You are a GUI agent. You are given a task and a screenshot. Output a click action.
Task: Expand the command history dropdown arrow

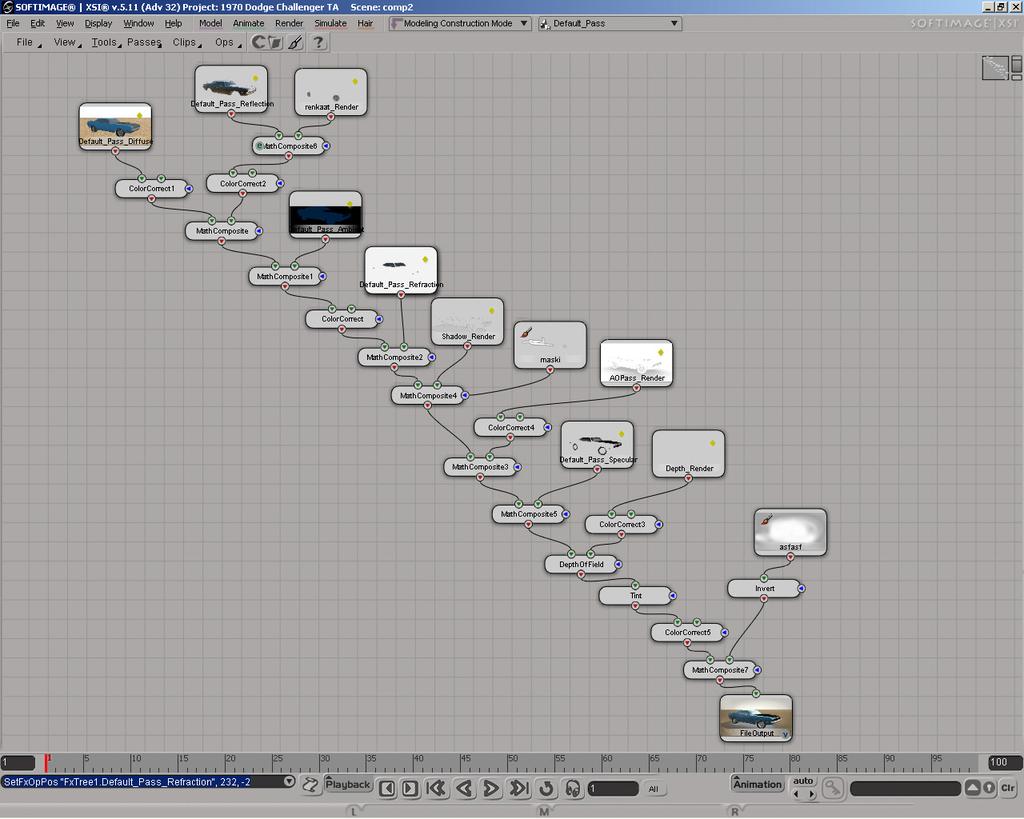(289, 782)
